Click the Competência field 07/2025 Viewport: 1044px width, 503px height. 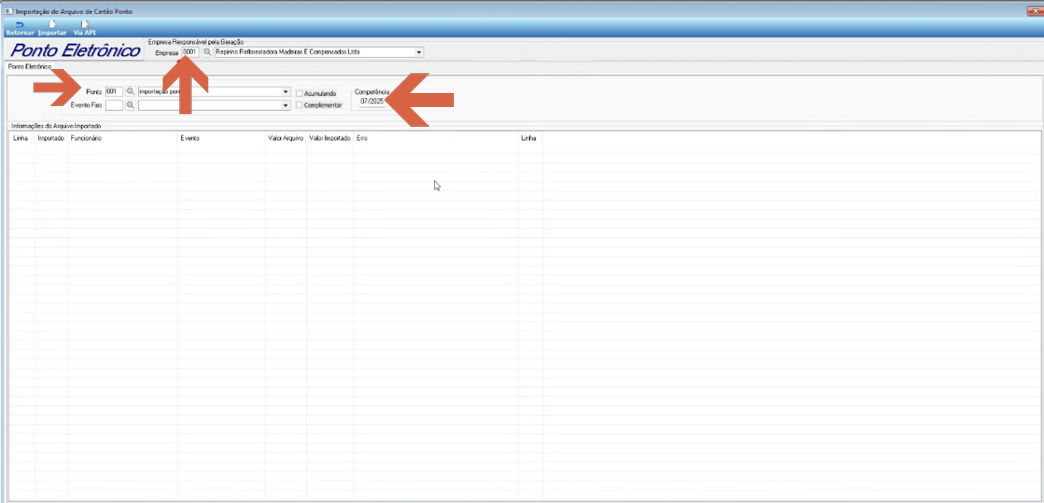tap(372, 101)
